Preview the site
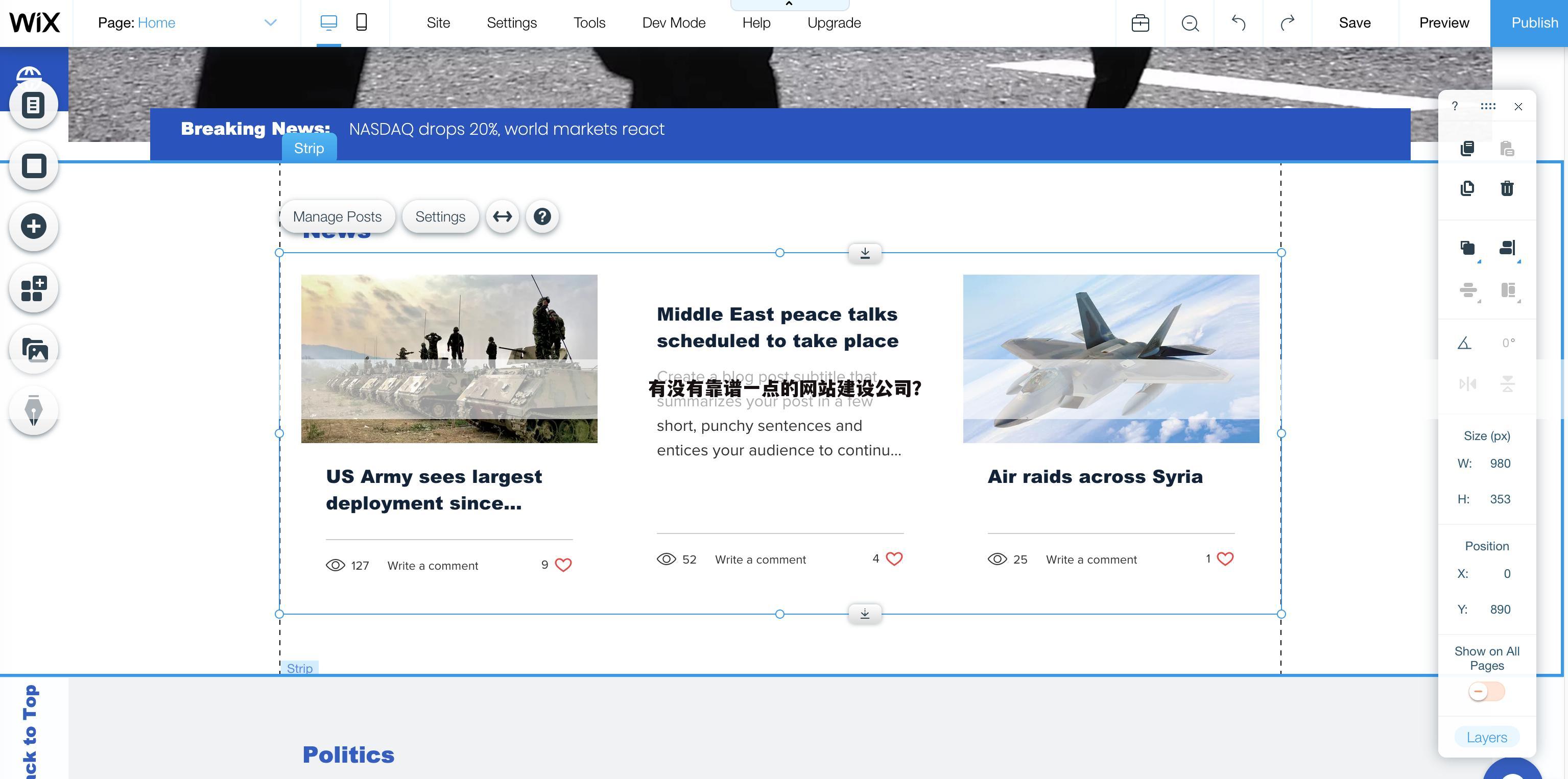 pyautogui.click(x=1444, y=23)
